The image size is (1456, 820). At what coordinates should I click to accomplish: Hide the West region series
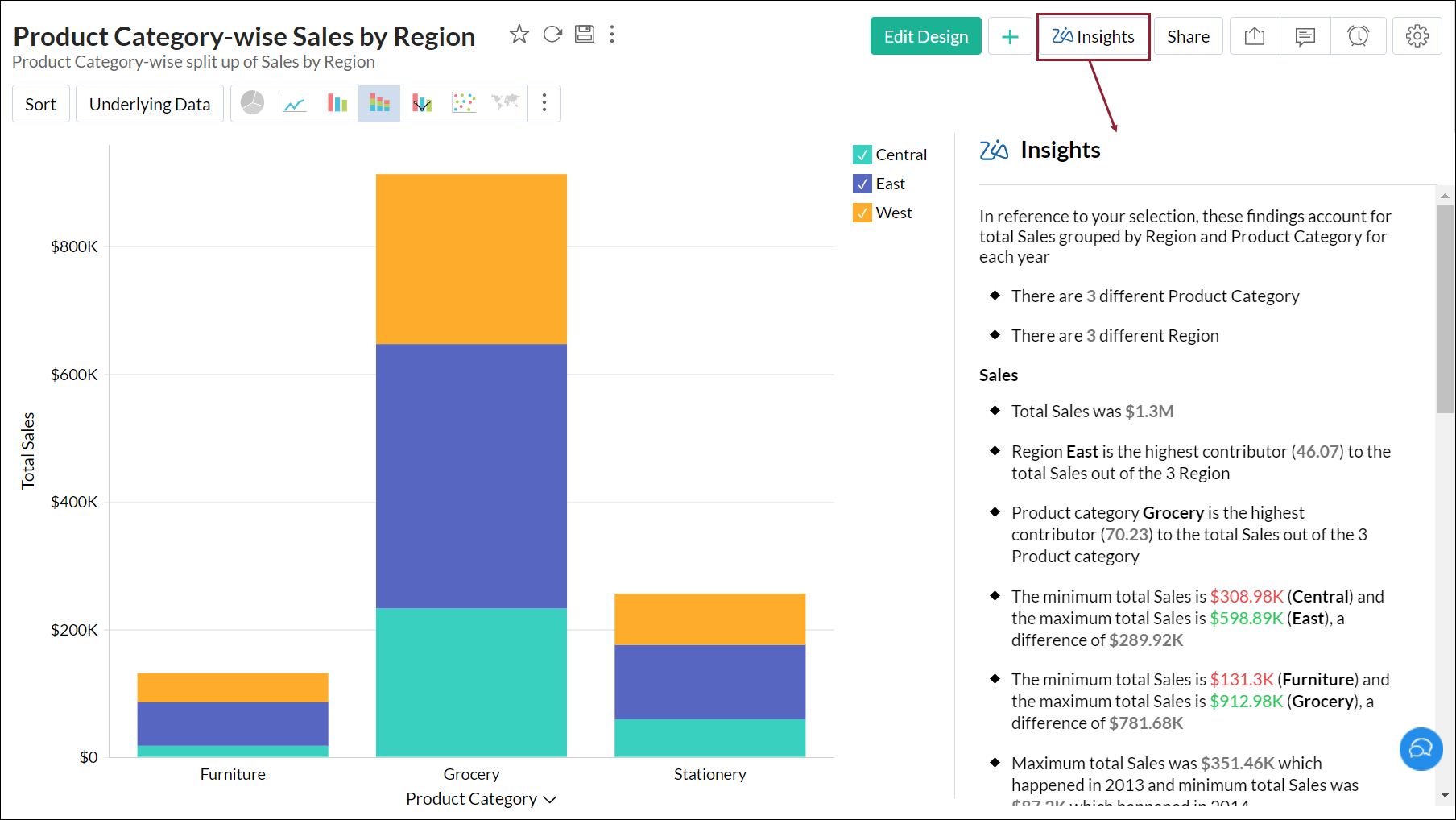point(862,213)
